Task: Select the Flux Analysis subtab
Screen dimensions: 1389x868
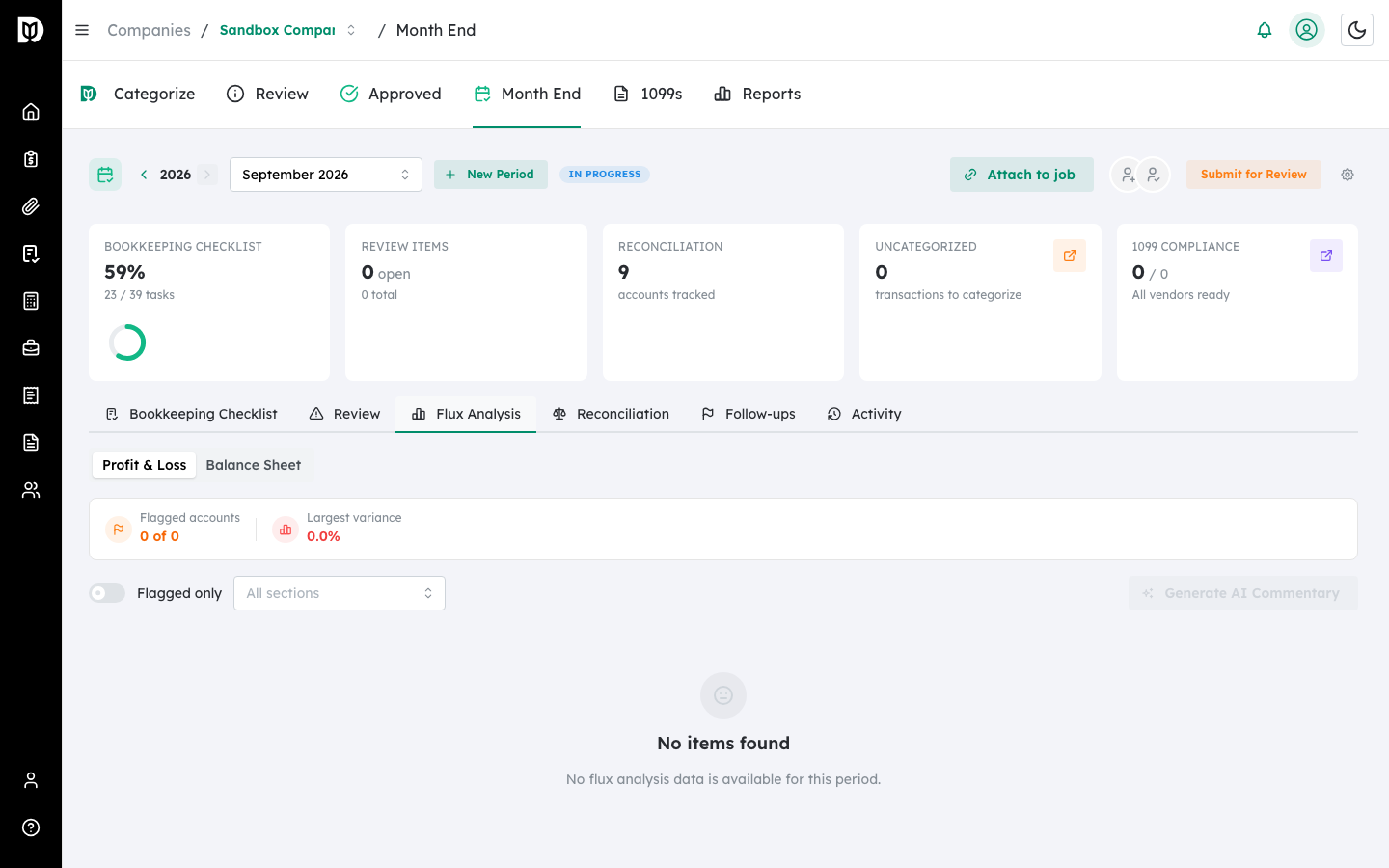Action: (x=466, y=414)
